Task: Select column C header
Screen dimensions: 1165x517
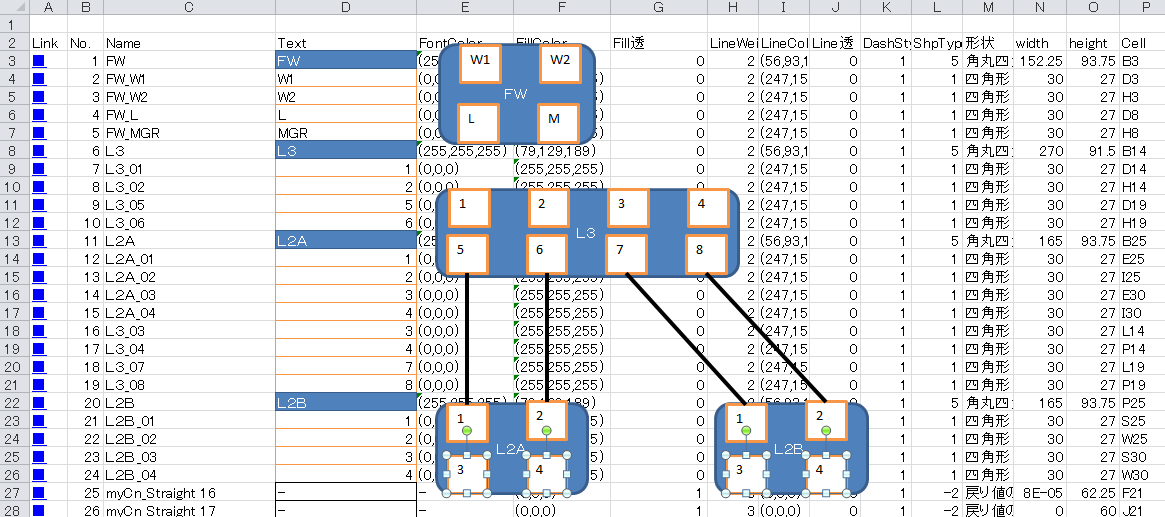Action: 189,7
